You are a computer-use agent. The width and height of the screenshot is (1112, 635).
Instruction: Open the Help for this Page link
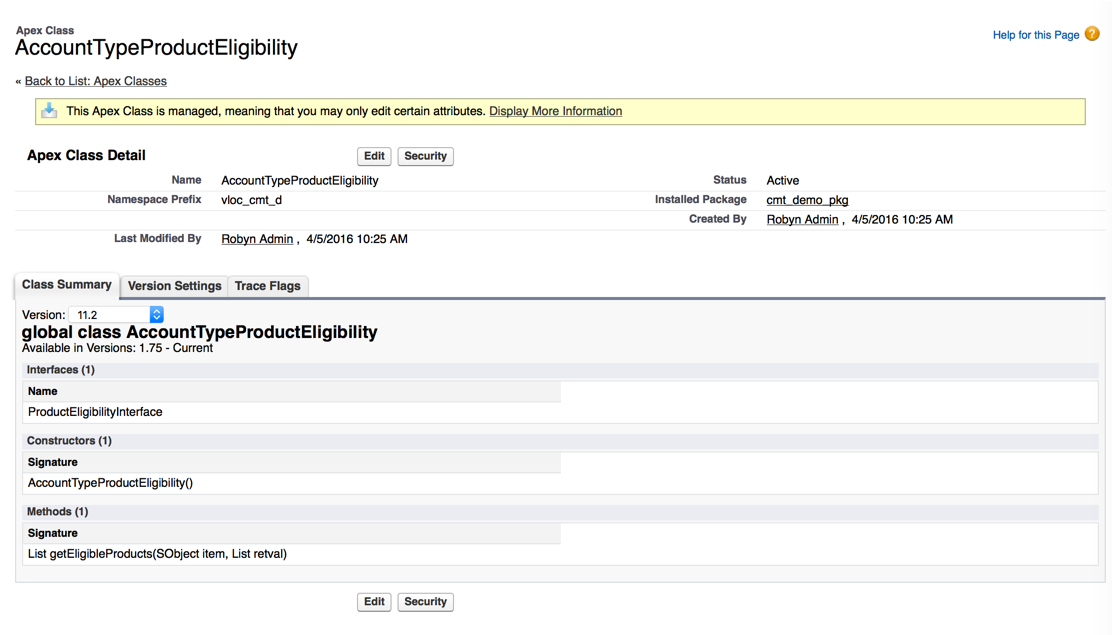pos(1035,35)
